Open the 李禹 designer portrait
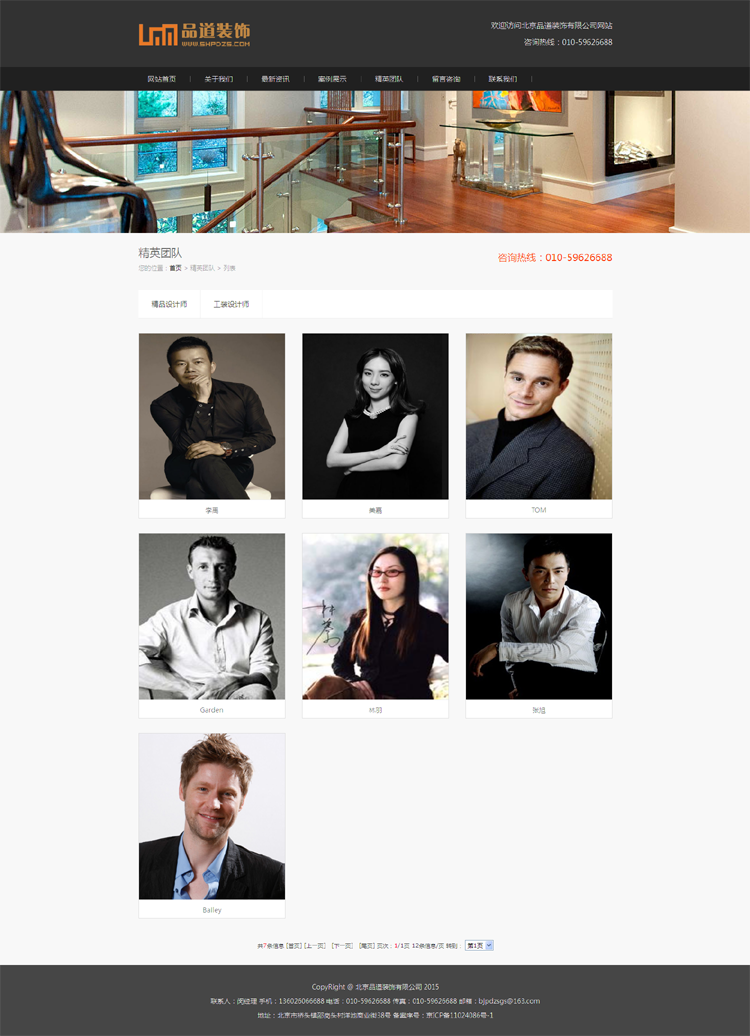This screenshot has height=1036, width=750. coord(211,416)
